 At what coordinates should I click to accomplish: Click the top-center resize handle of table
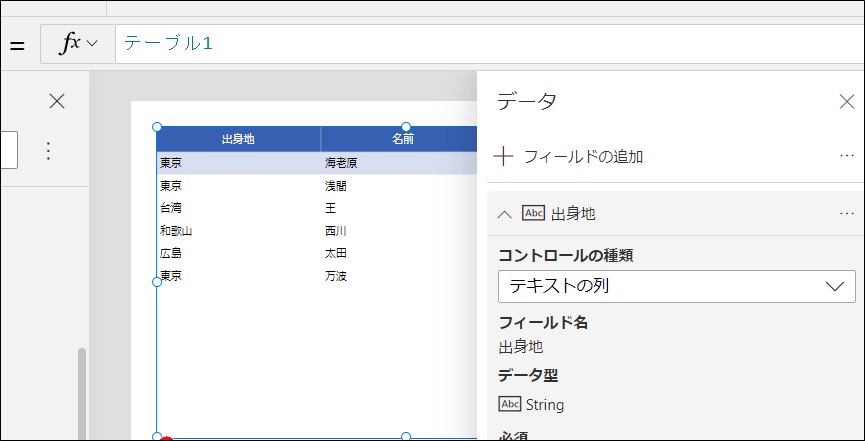click(x=406, y=127)
